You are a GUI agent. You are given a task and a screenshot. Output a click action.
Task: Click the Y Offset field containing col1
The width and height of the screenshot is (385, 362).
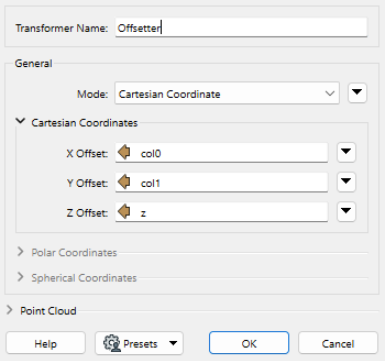(221, 182)
